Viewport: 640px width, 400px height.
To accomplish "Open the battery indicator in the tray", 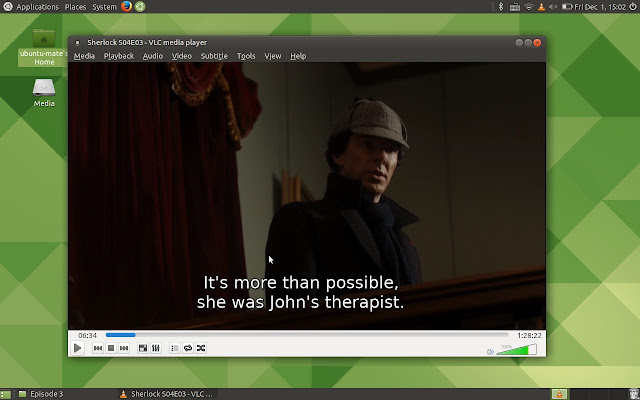I will (x=567, y=7).
